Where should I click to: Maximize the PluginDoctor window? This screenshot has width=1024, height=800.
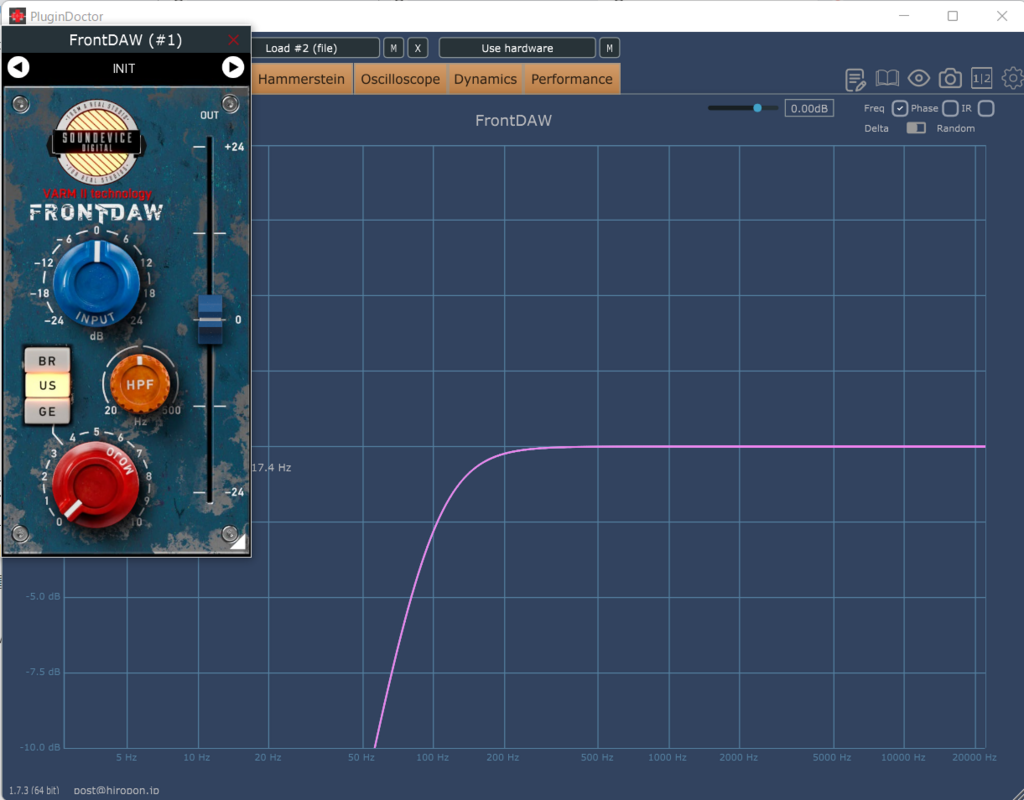tap(953, 16)
